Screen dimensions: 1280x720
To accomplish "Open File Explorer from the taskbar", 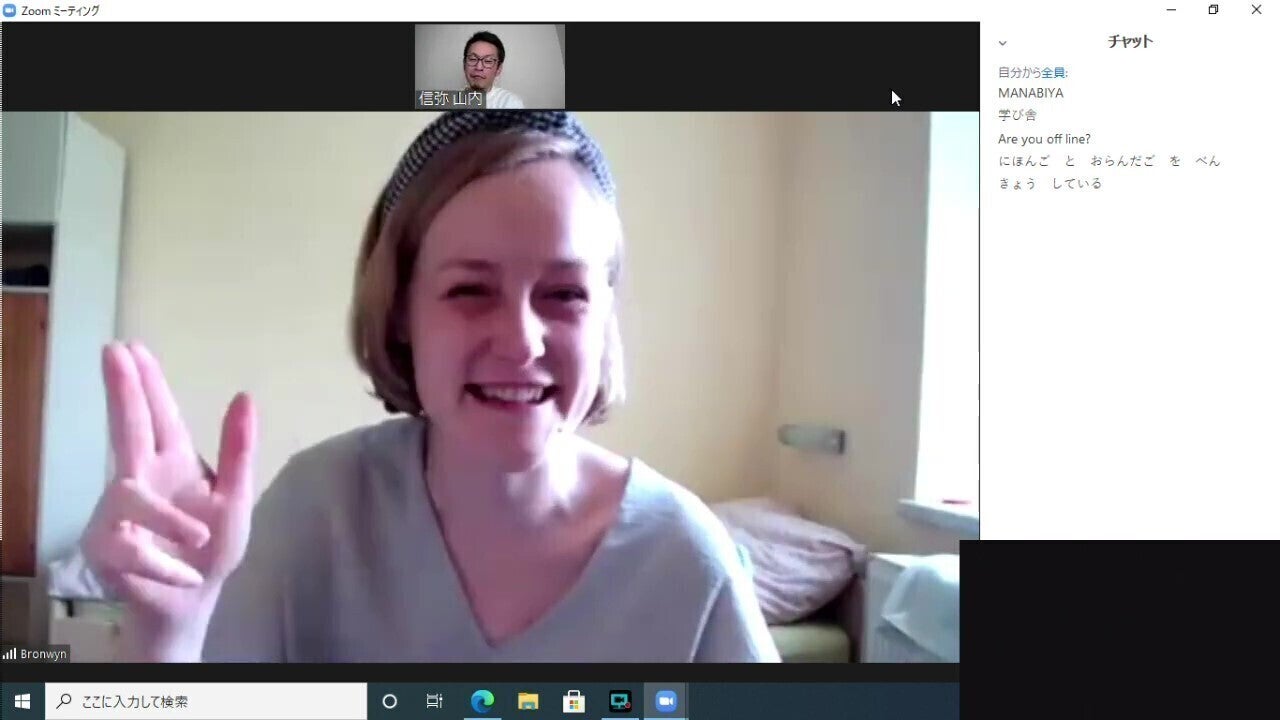I will tap(528, 701).
